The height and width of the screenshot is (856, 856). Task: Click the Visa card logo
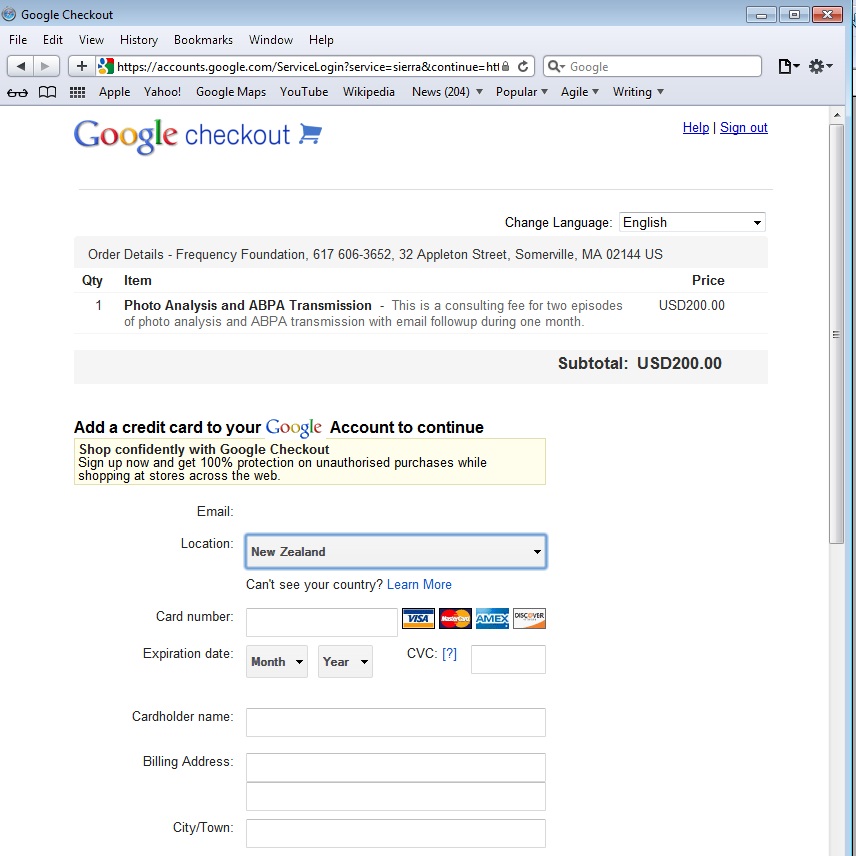pos(418,619)
